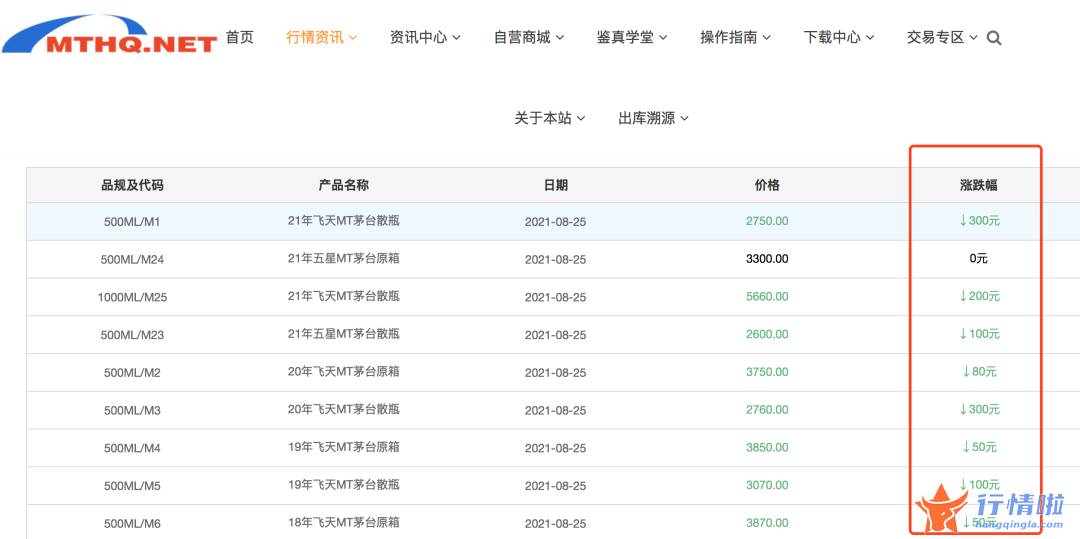Click the 涨跌幅 column header
Screen dimensions: 1080x539
979,184
